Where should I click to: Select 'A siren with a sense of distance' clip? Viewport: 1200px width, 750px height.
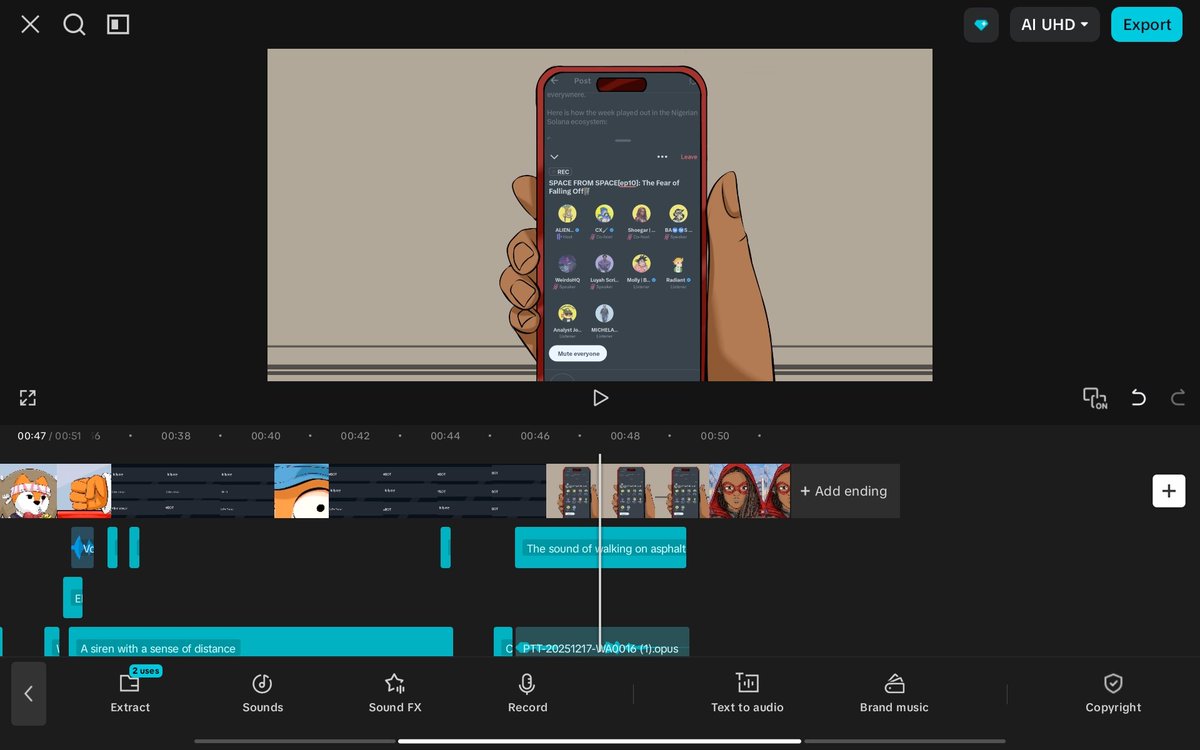pyautogui.click(x=260, y=642)
